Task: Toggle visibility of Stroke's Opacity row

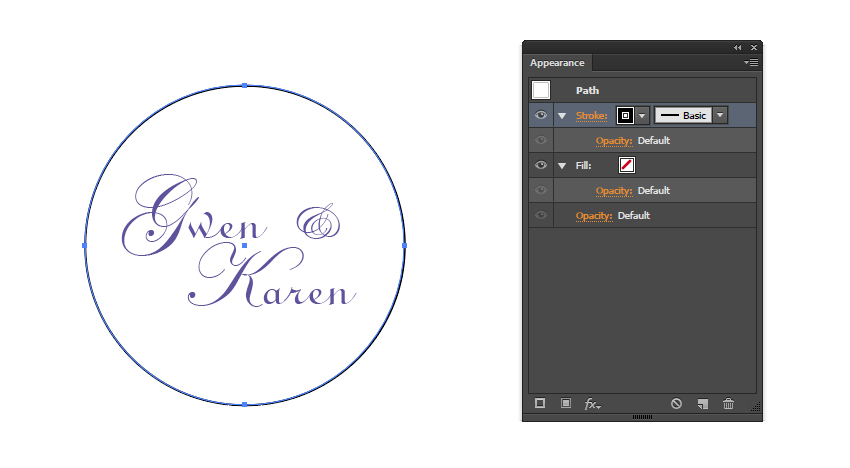Action: pyautogui.click(x=540, y=140)
